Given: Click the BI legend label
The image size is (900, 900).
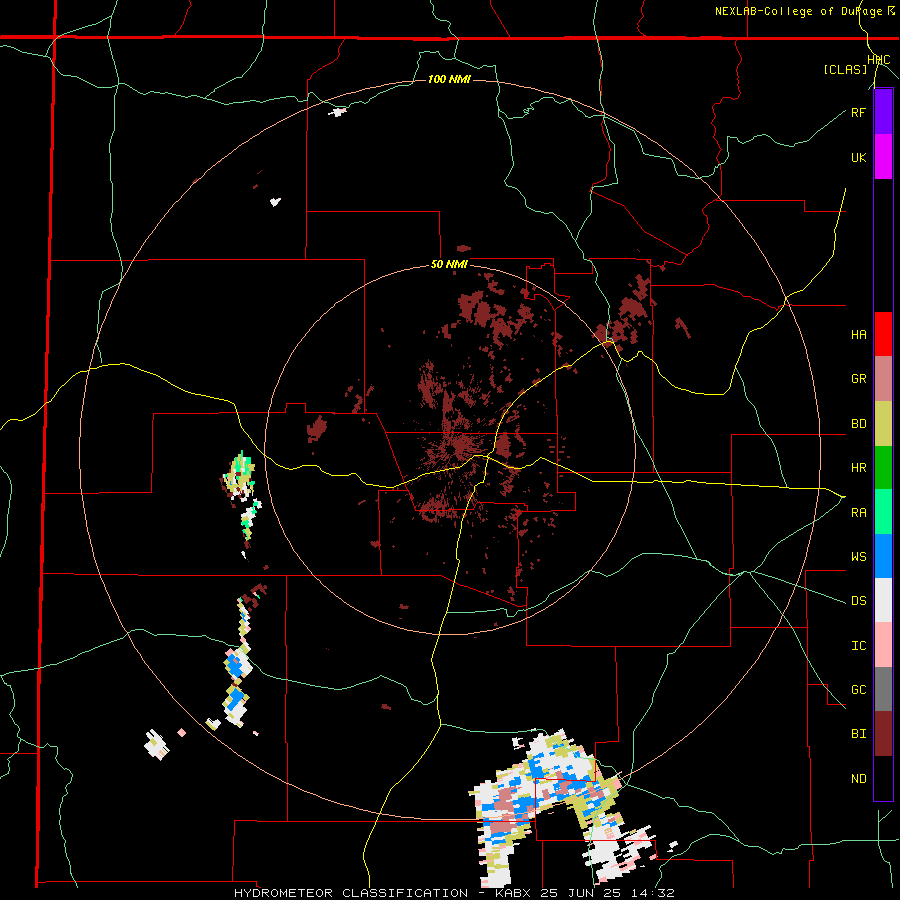Looking at the screenshot, I should point(858,734).
